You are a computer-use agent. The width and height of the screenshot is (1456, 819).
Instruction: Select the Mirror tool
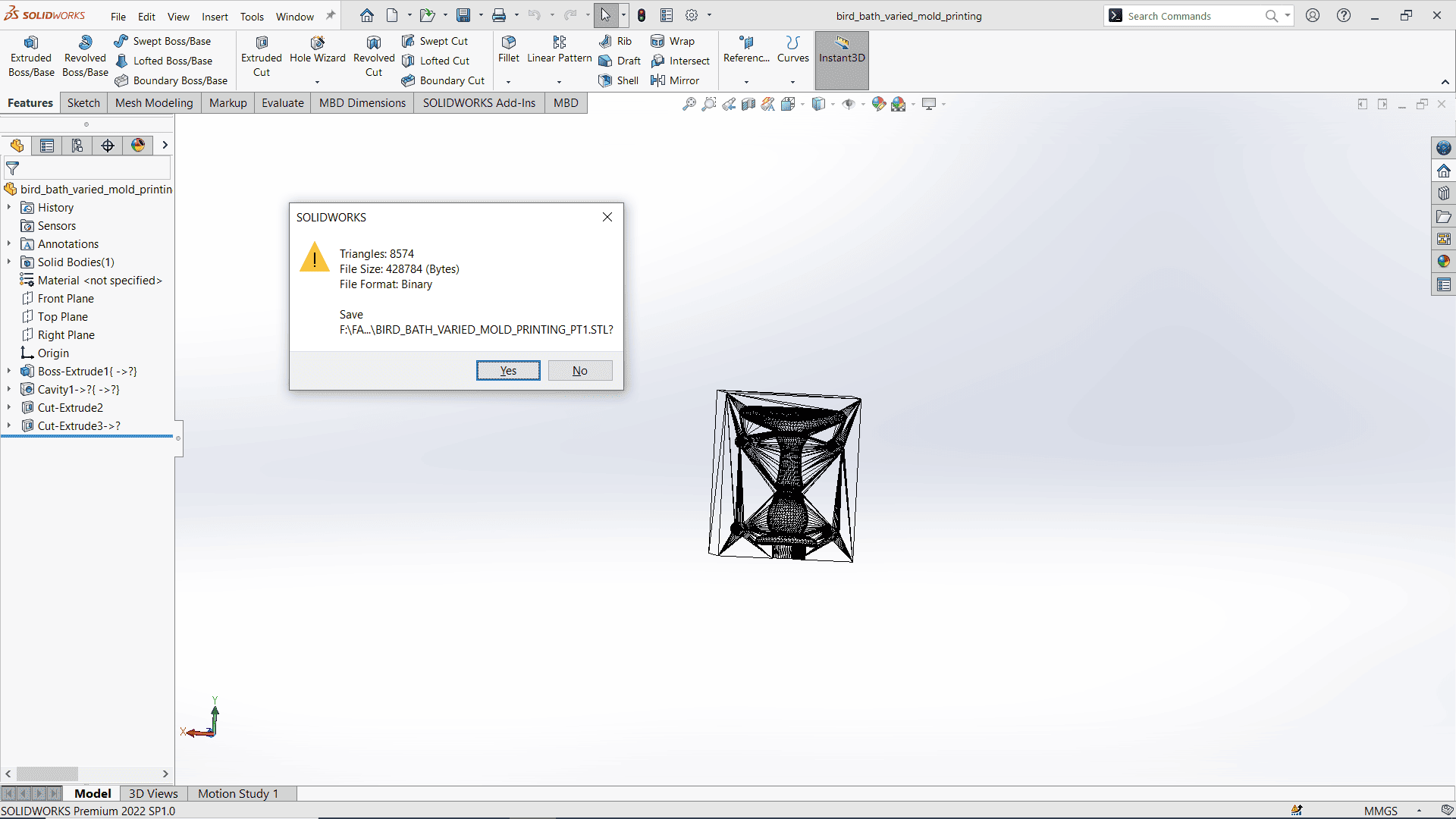pos(675,80)
